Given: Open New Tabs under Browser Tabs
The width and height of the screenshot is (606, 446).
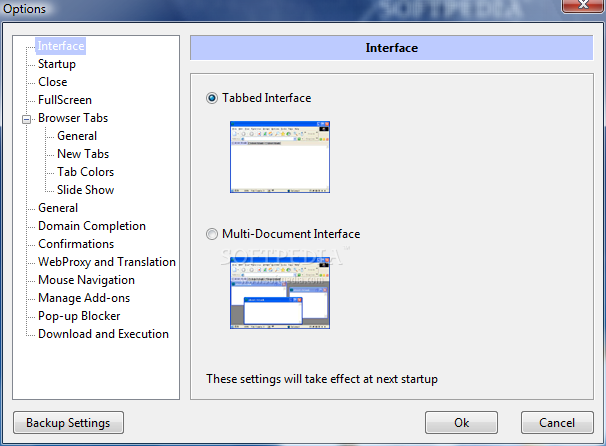Looking at the screenshot, I should (x=83, y=154).
